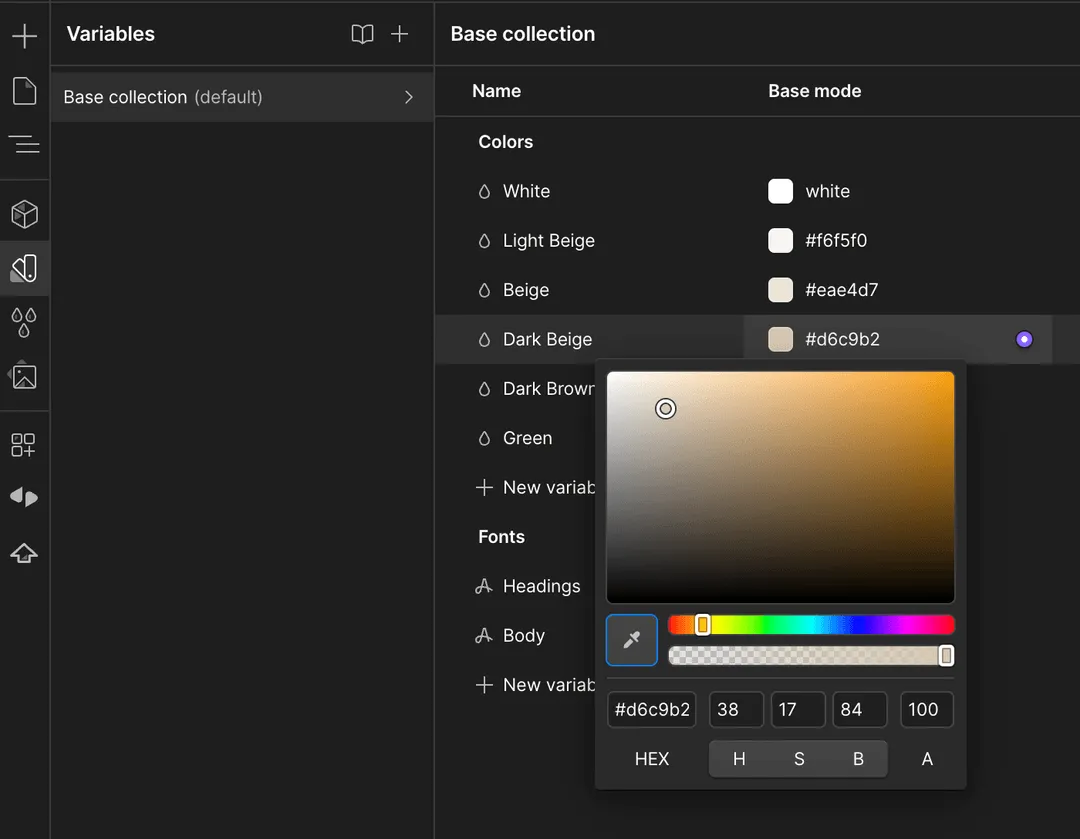Click the saturation-brightness picker handle
The width and height of the screenshot is (1080, 839).
click(x=665, y=408)
